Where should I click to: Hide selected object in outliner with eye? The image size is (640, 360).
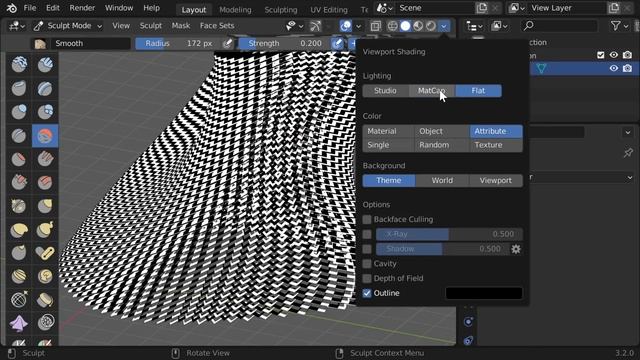[614, 68]
